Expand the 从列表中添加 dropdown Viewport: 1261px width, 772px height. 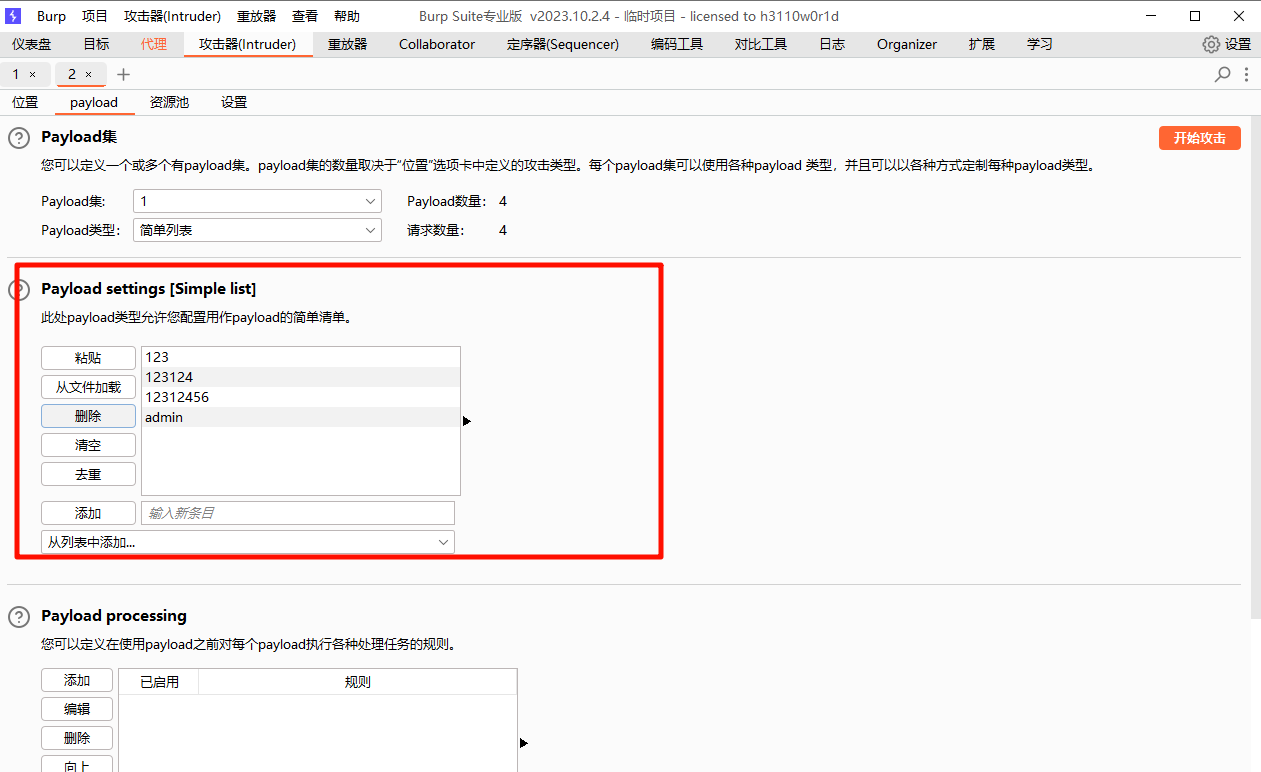[x=248, y=542]
